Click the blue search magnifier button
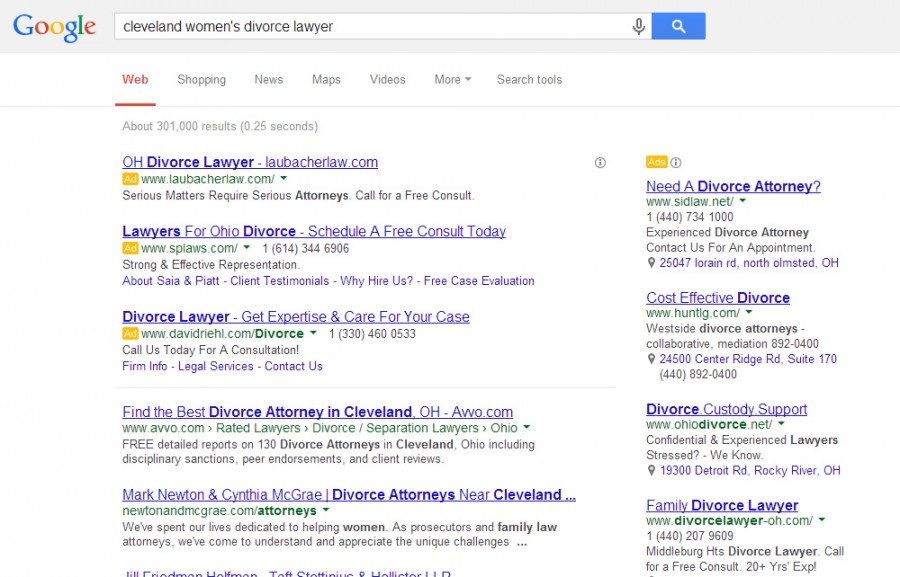This screenshot has width=900, height=577. tap(678, 26)
